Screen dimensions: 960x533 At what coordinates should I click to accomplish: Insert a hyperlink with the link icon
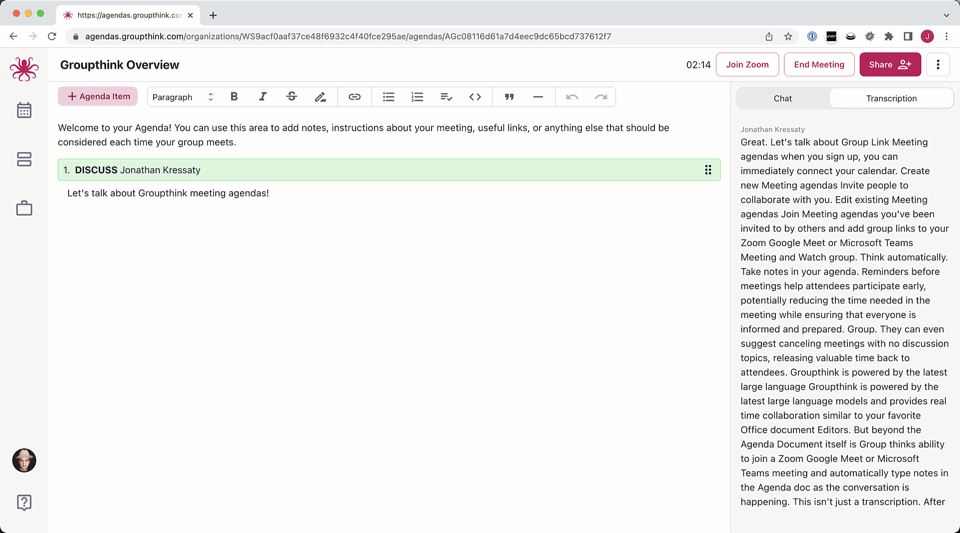pos(354,97)
